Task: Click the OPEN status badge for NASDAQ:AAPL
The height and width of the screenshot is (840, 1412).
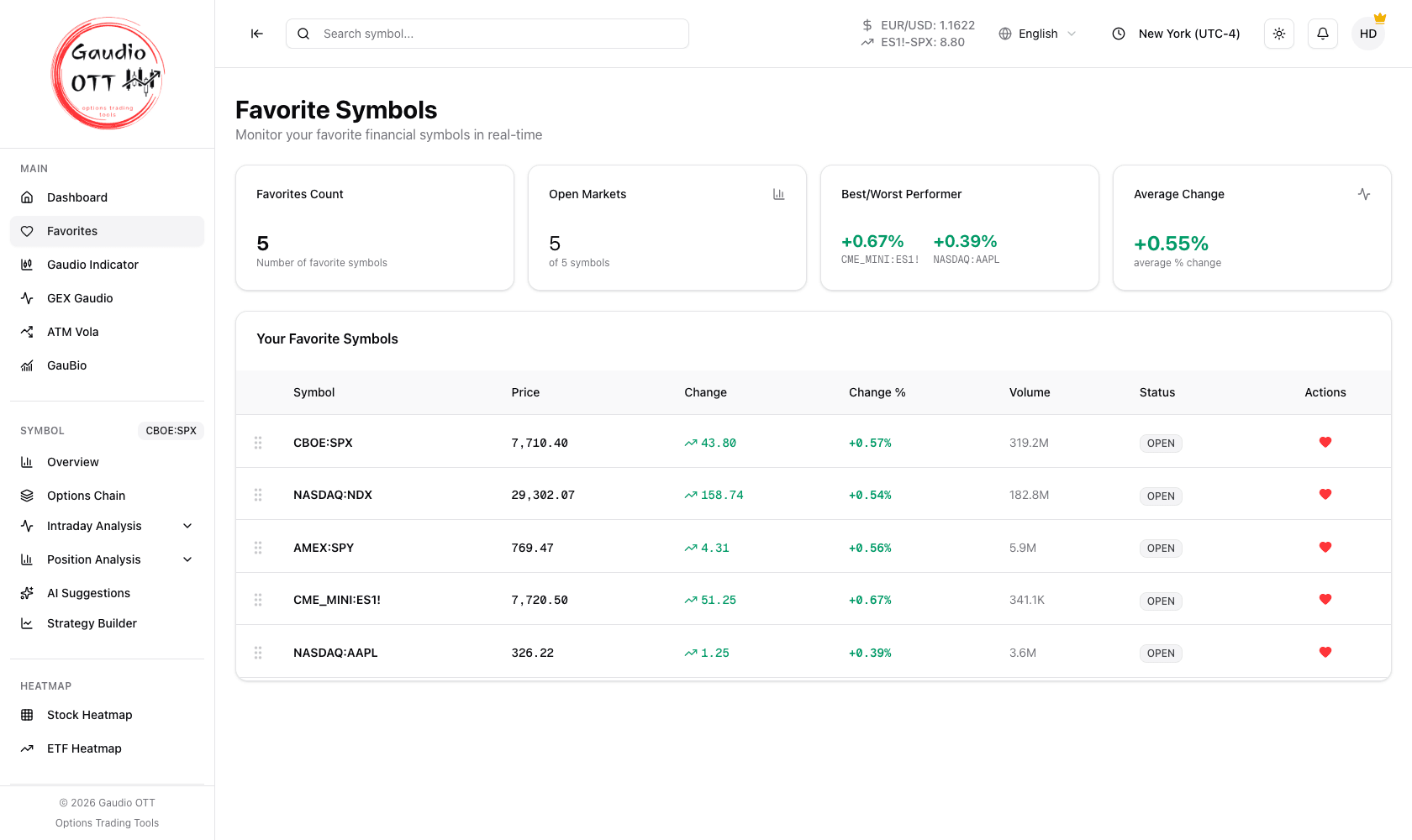Action: [x=1161, y=654]
